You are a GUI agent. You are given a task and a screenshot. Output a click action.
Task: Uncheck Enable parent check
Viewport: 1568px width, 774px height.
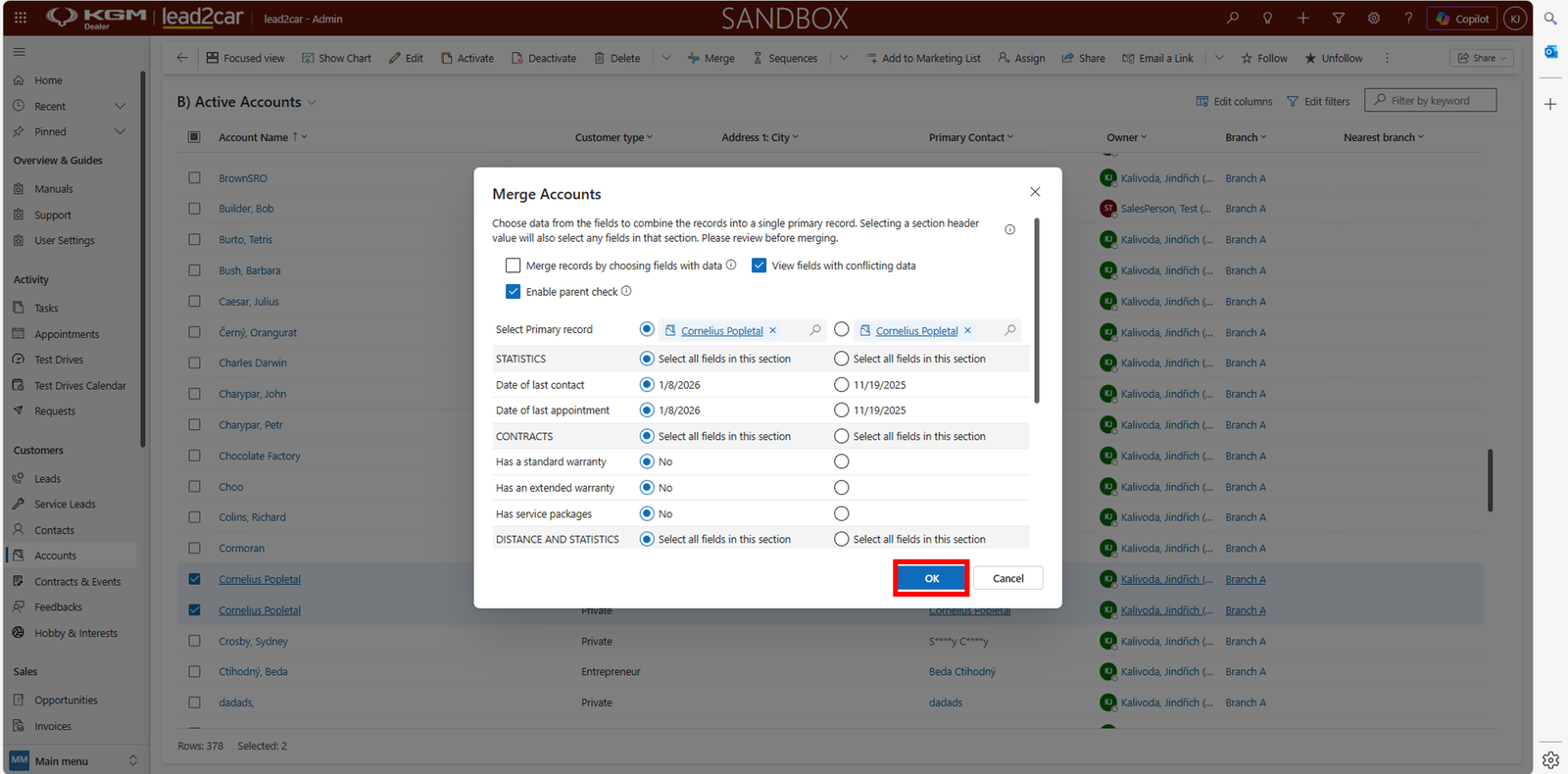click(513, 291)
